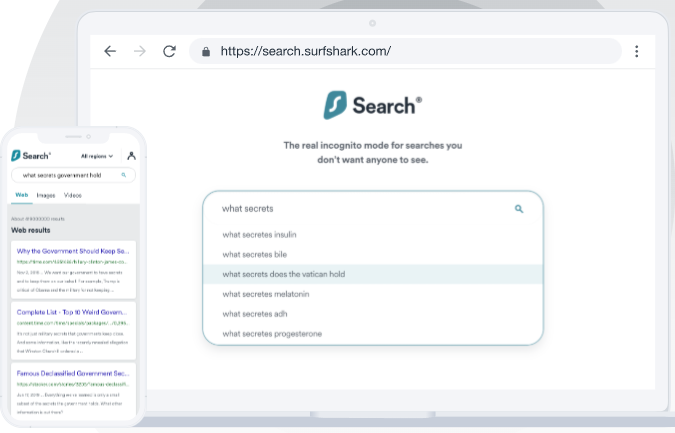
Task: Click the magnifier icon in laptop search box
Action: tap(519, 209)
